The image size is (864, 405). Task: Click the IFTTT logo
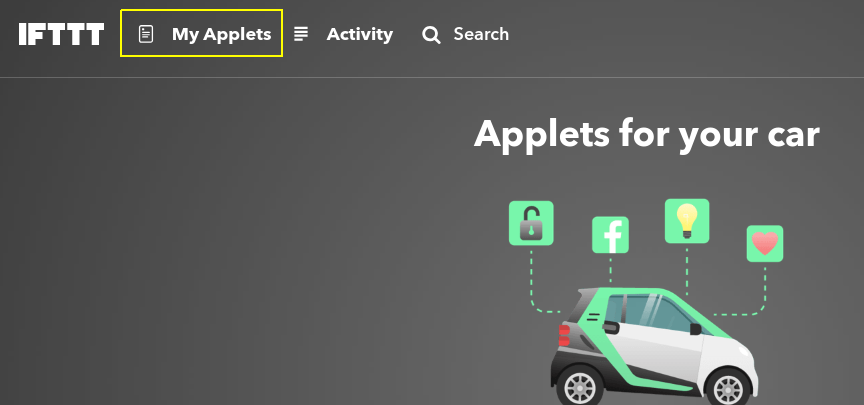coord(61,34)
